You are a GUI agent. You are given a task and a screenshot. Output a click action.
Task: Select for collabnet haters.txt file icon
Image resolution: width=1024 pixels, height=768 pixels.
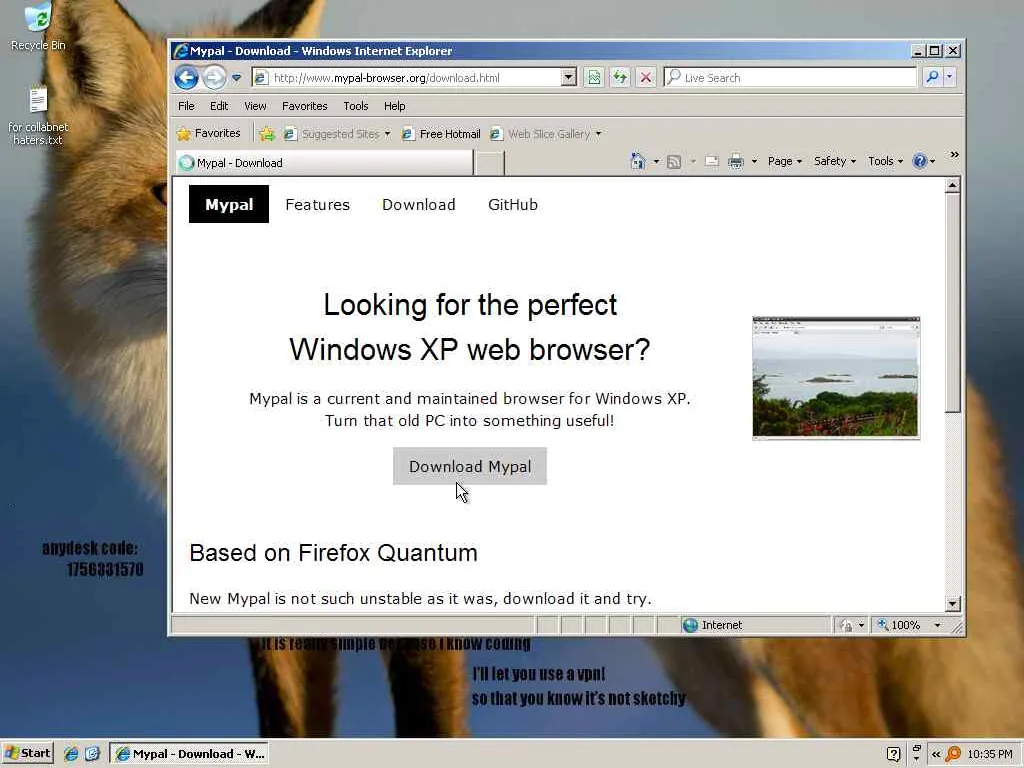click(x=38, y=116)
